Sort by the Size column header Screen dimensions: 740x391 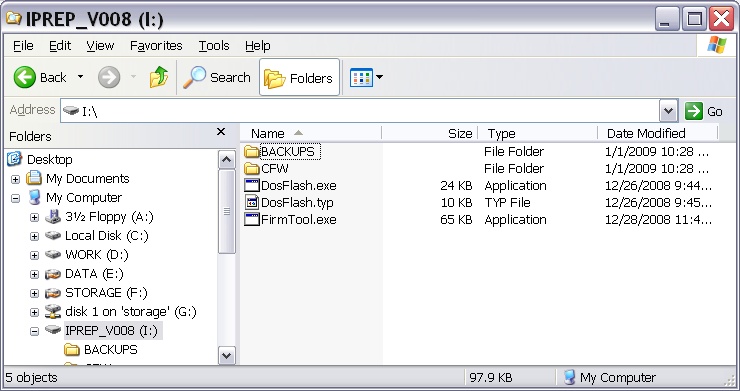coord(429,134)
